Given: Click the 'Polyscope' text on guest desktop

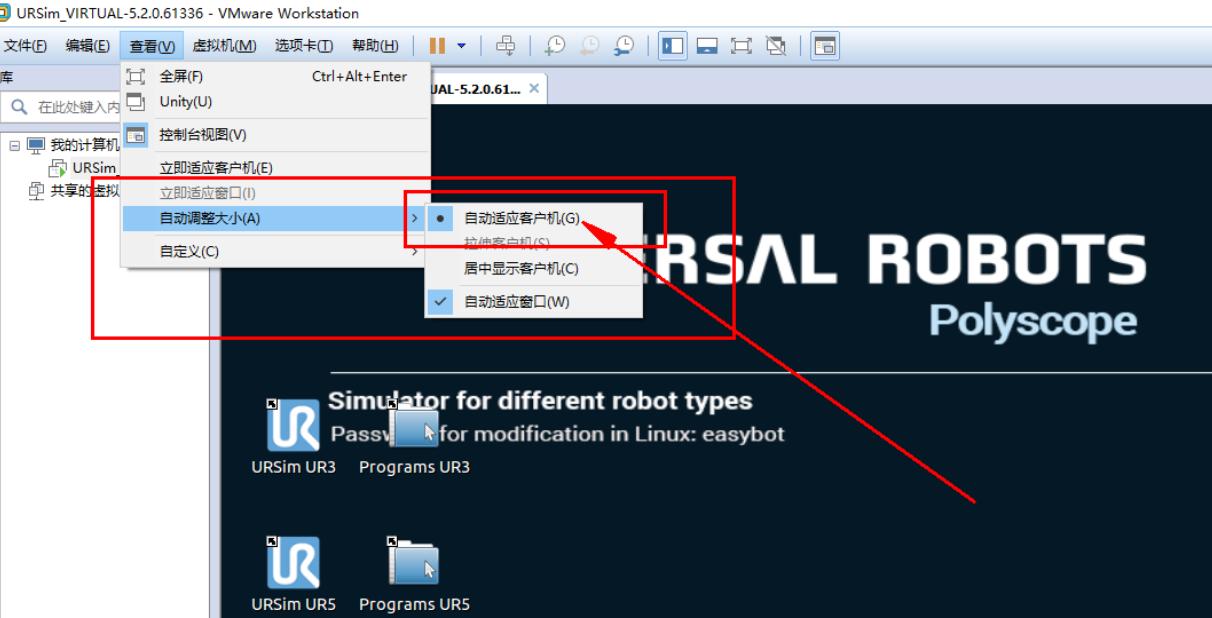Looking at the screenshot, I should click(x=1033, y=321).
